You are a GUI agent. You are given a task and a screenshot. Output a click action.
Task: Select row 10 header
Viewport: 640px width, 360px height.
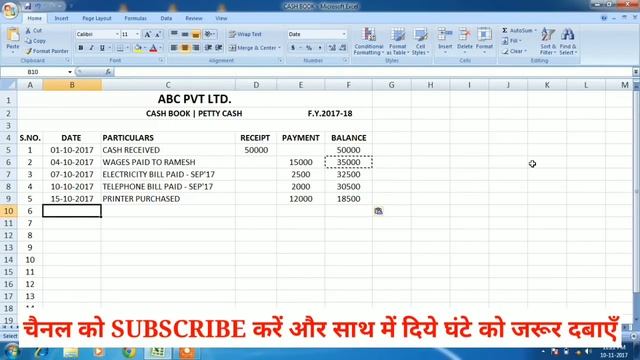pos(9,211)
